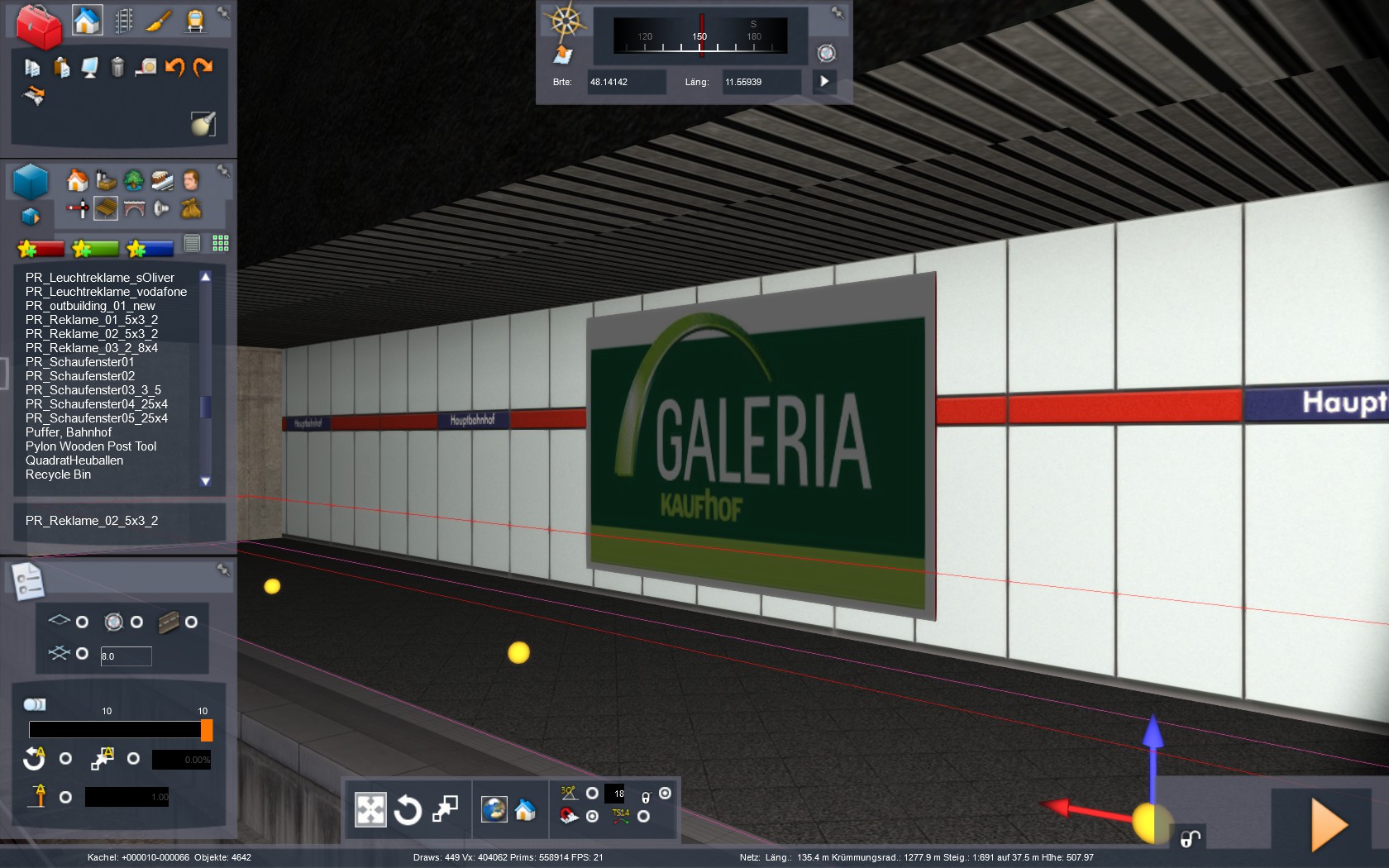Select PR_Reklame_03_2_8x4 in the list
This screenshot has width=1389, height=868.
click(x=92, y=348)
